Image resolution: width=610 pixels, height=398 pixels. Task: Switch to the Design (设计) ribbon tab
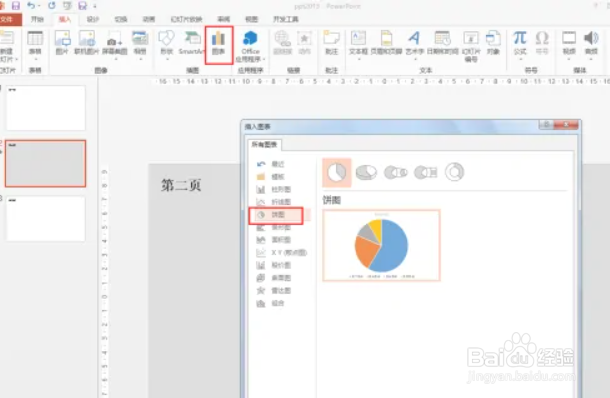(93, 19)
